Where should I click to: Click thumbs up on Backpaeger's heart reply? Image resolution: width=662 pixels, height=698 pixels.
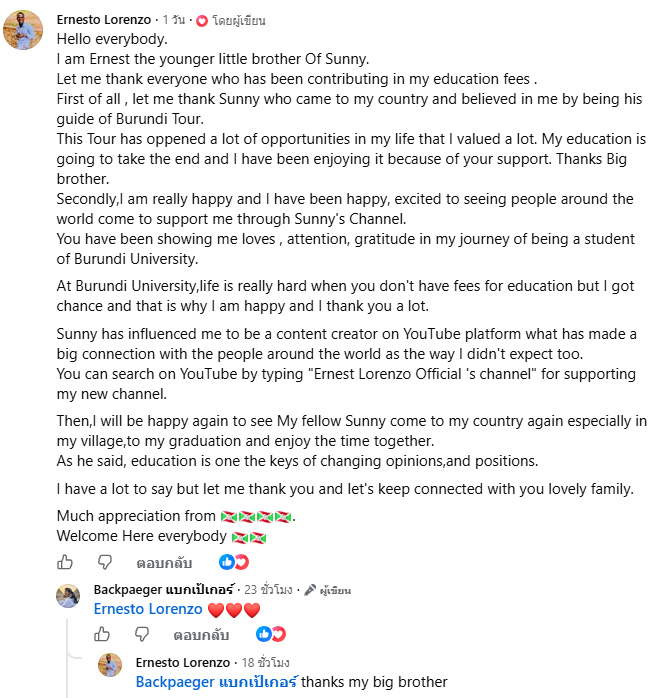102,634
